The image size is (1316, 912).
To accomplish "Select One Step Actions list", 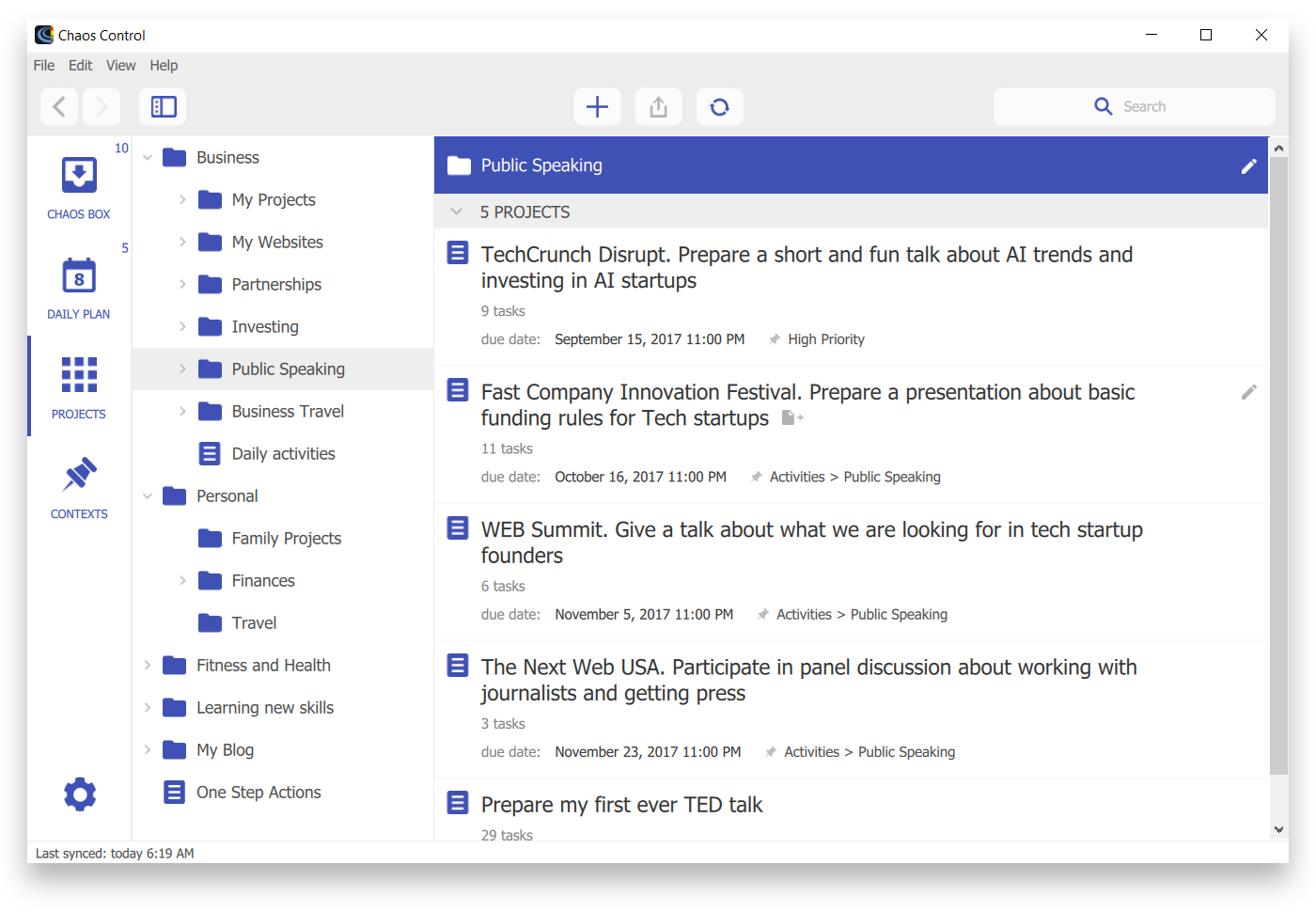I will pos(258,793).
